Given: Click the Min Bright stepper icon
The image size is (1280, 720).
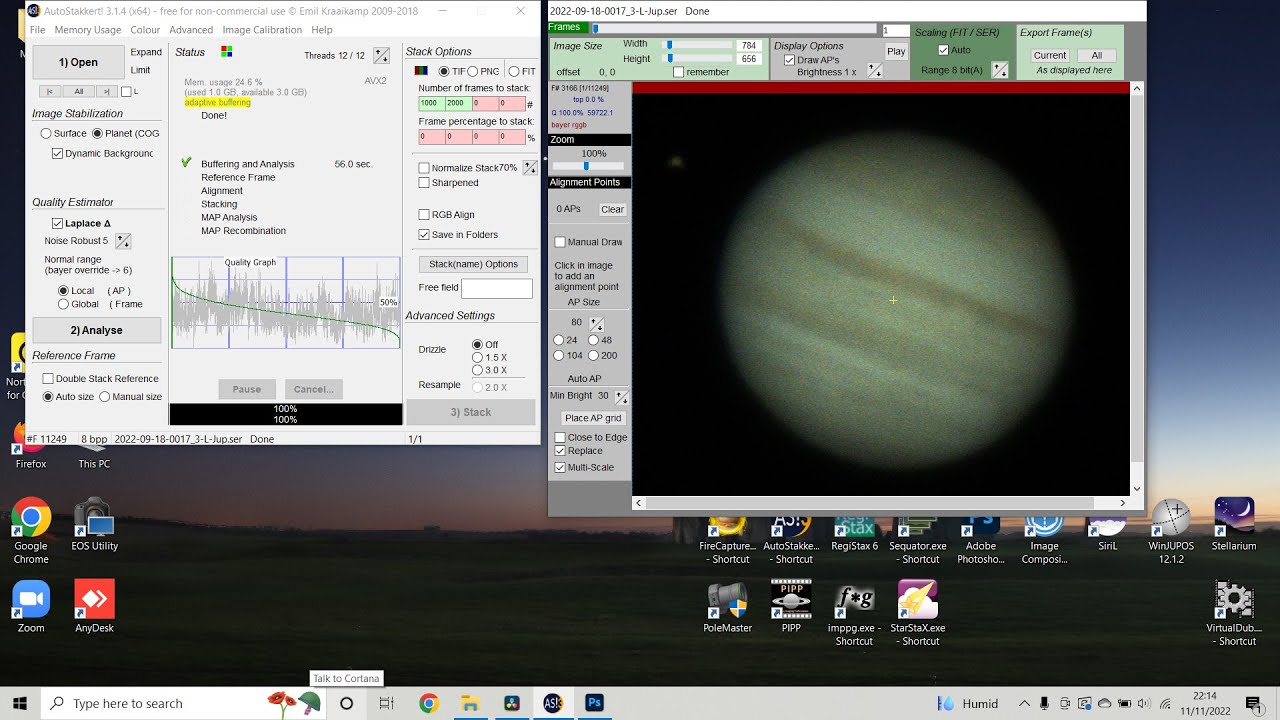Looking at the screenshot, I should (x=622, y=396).
